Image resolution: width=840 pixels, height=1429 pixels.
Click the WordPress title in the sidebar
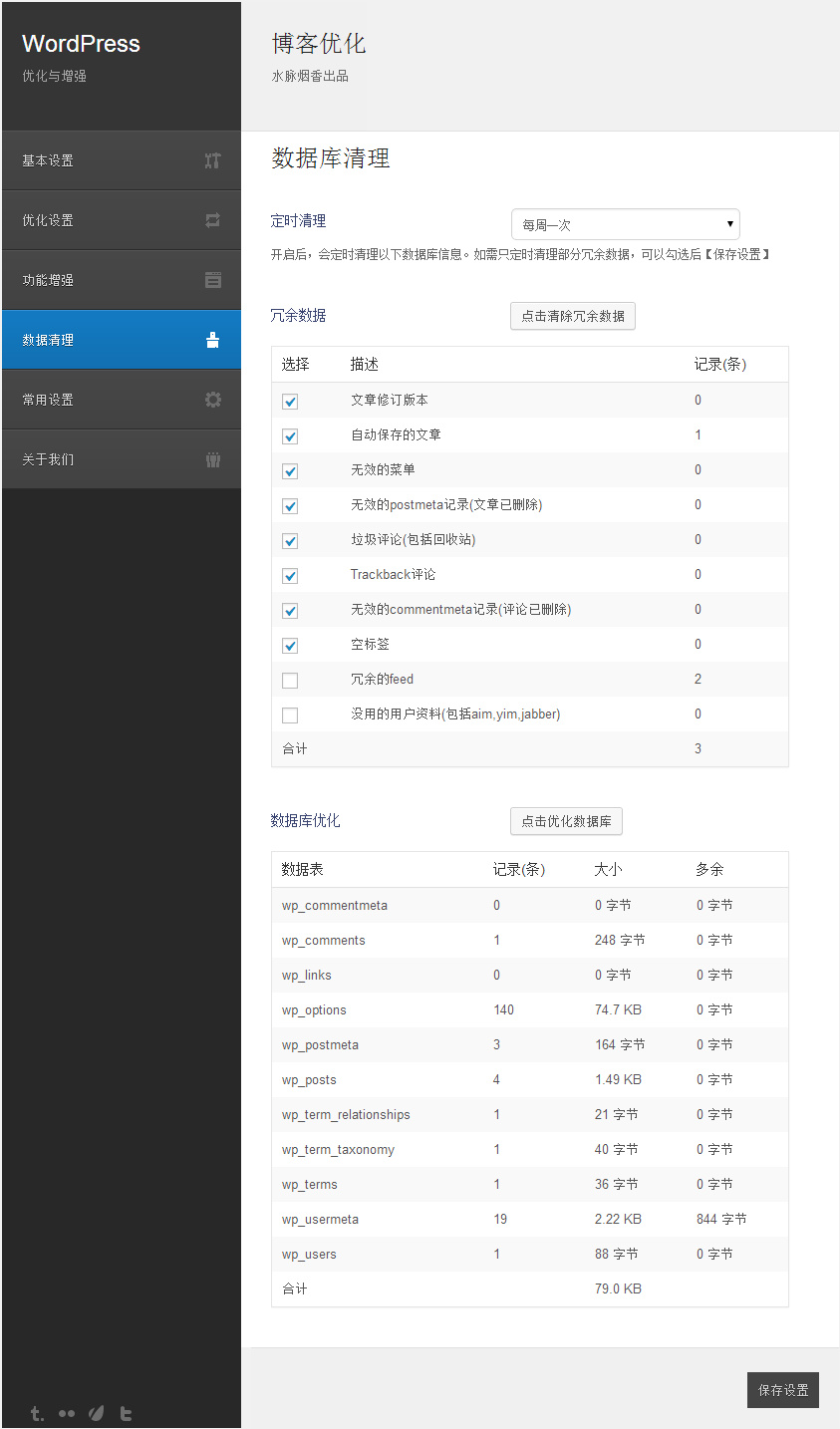point(81,44)
